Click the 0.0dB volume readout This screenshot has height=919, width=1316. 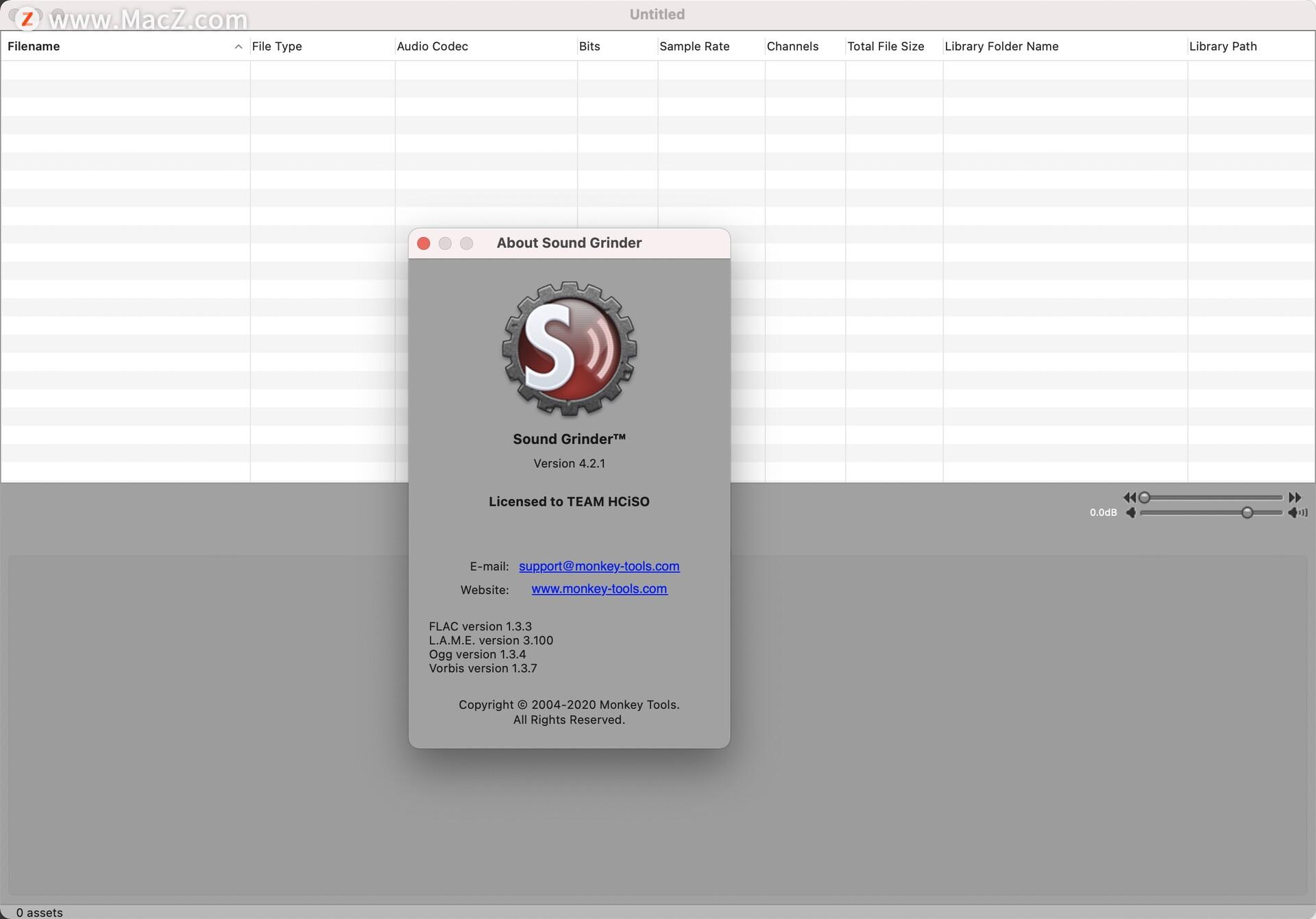click(x=1103, y=513)
